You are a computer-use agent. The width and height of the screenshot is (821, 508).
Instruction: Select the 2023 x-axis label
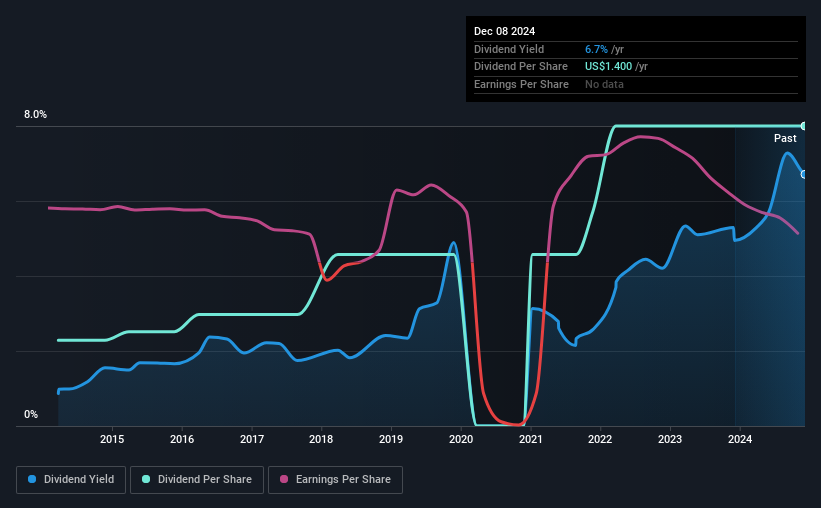click(x=670, y=439)
